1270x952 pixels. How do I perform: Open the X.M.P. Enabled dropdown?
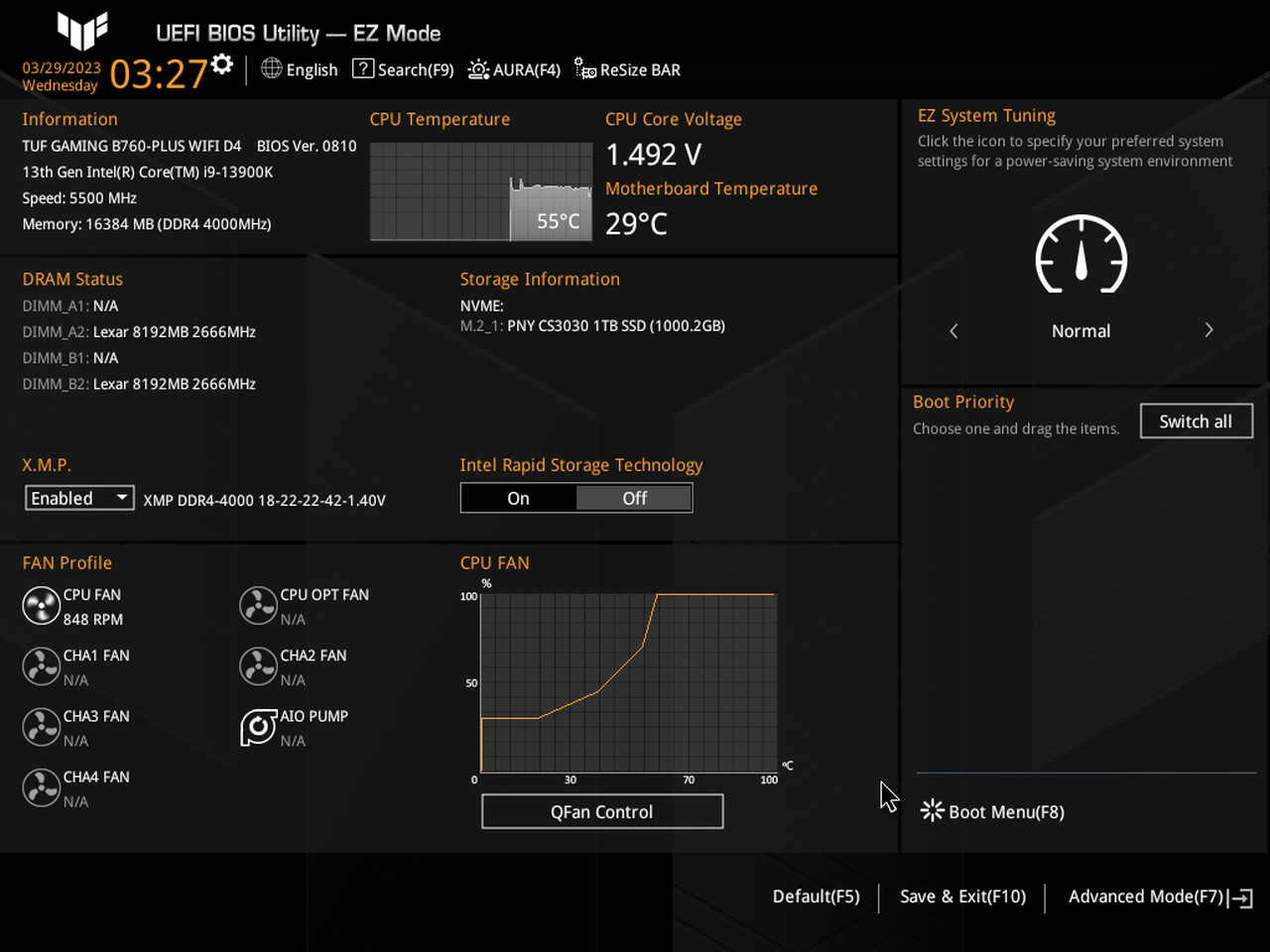point(79,498)
